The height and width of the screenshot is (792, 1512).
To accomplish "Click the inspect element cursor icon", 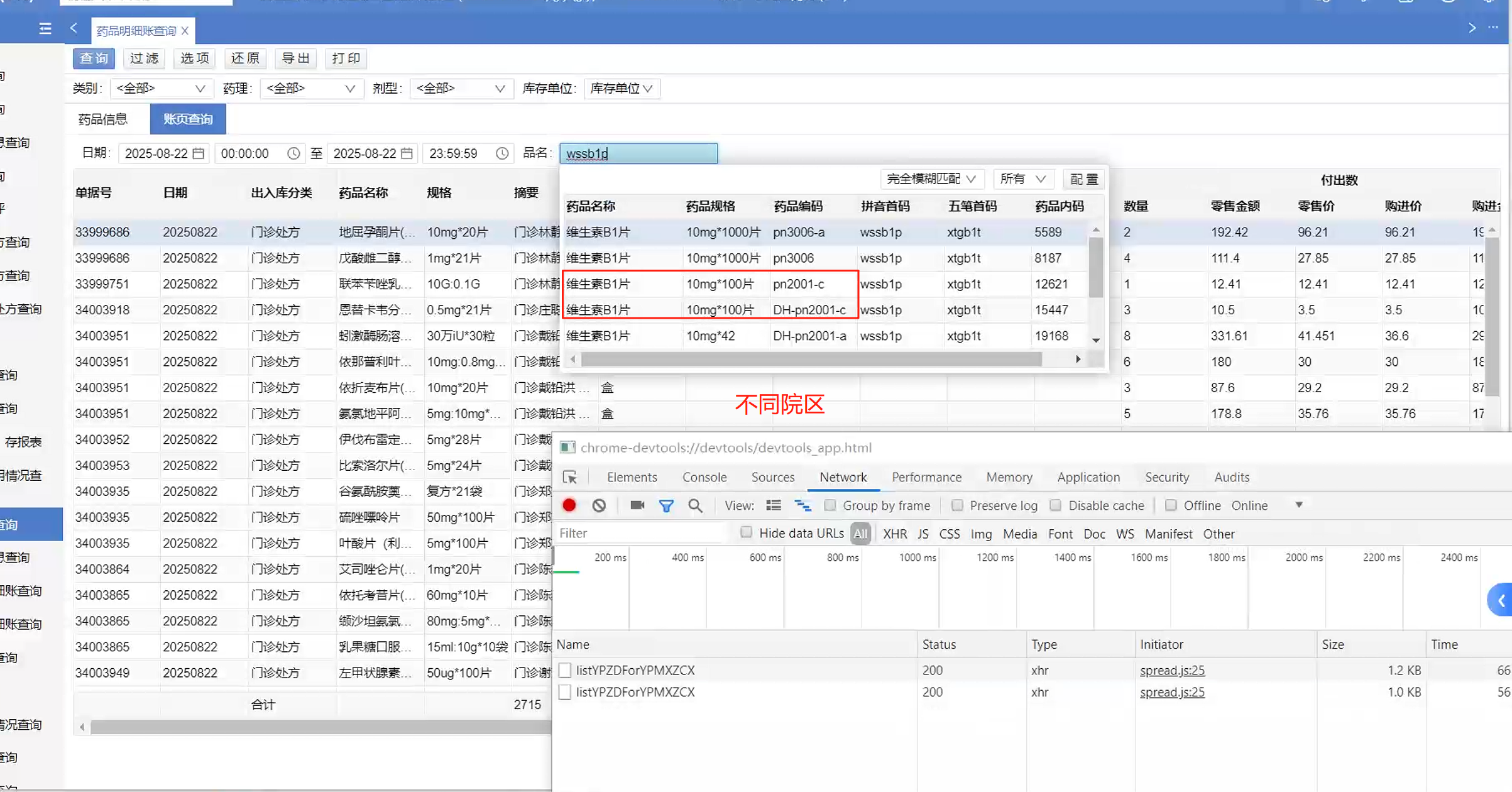I will pyautogui.click(x=570, y=477).
